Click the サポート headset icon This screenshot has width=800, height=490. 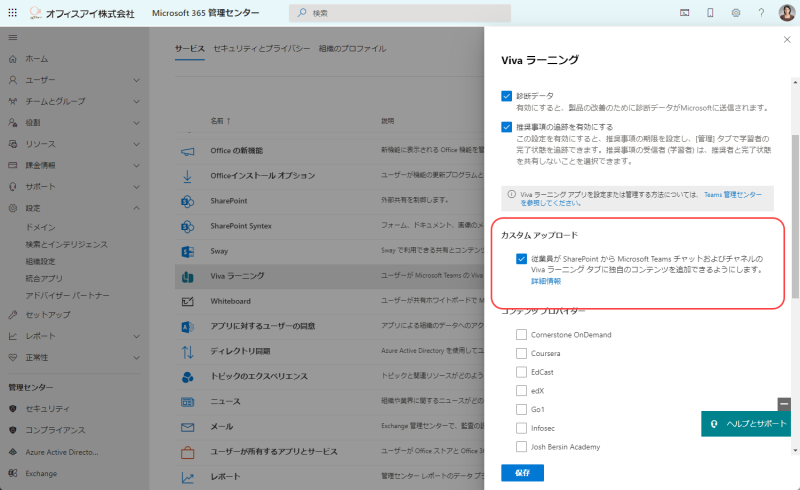[13, 187]
